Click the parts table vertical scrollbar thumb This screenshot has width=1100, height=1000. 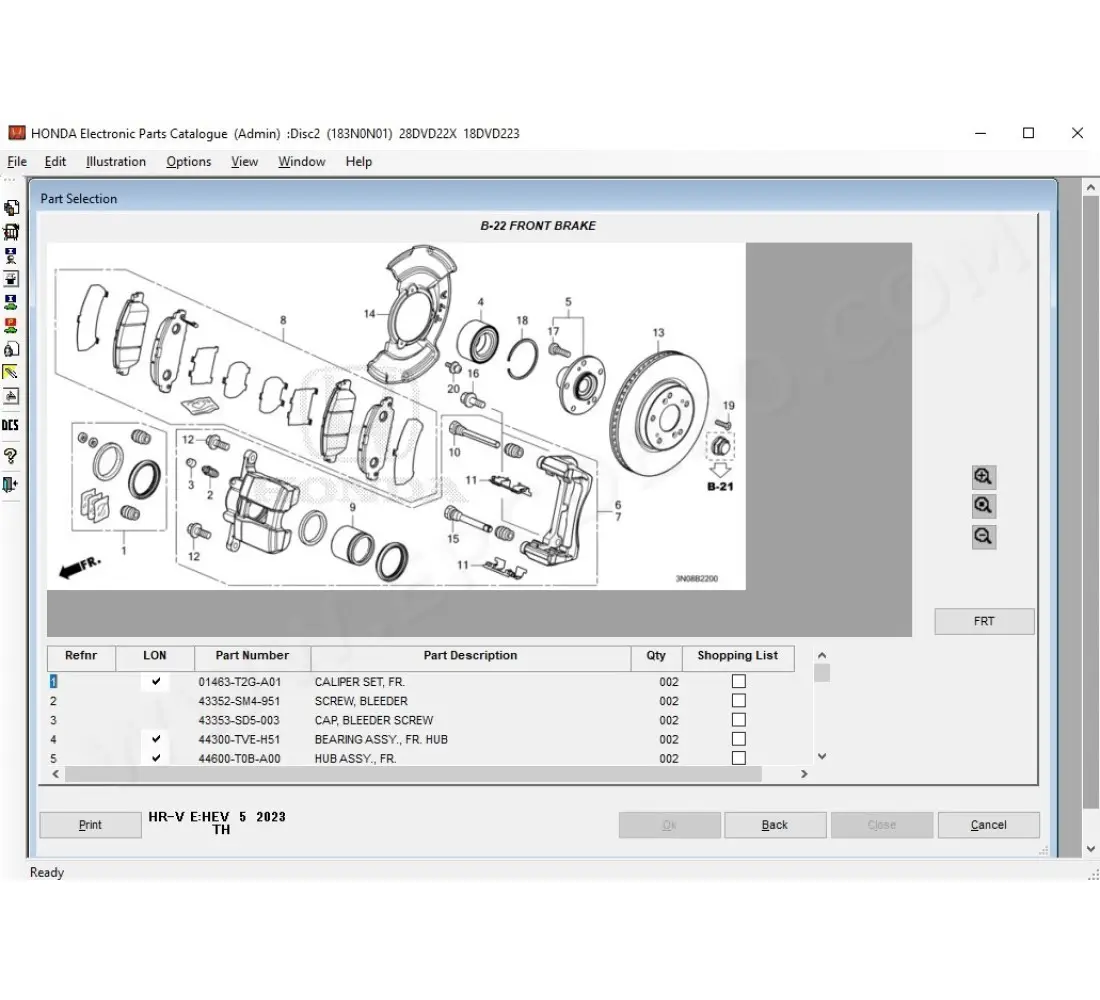tap(822, 672)
